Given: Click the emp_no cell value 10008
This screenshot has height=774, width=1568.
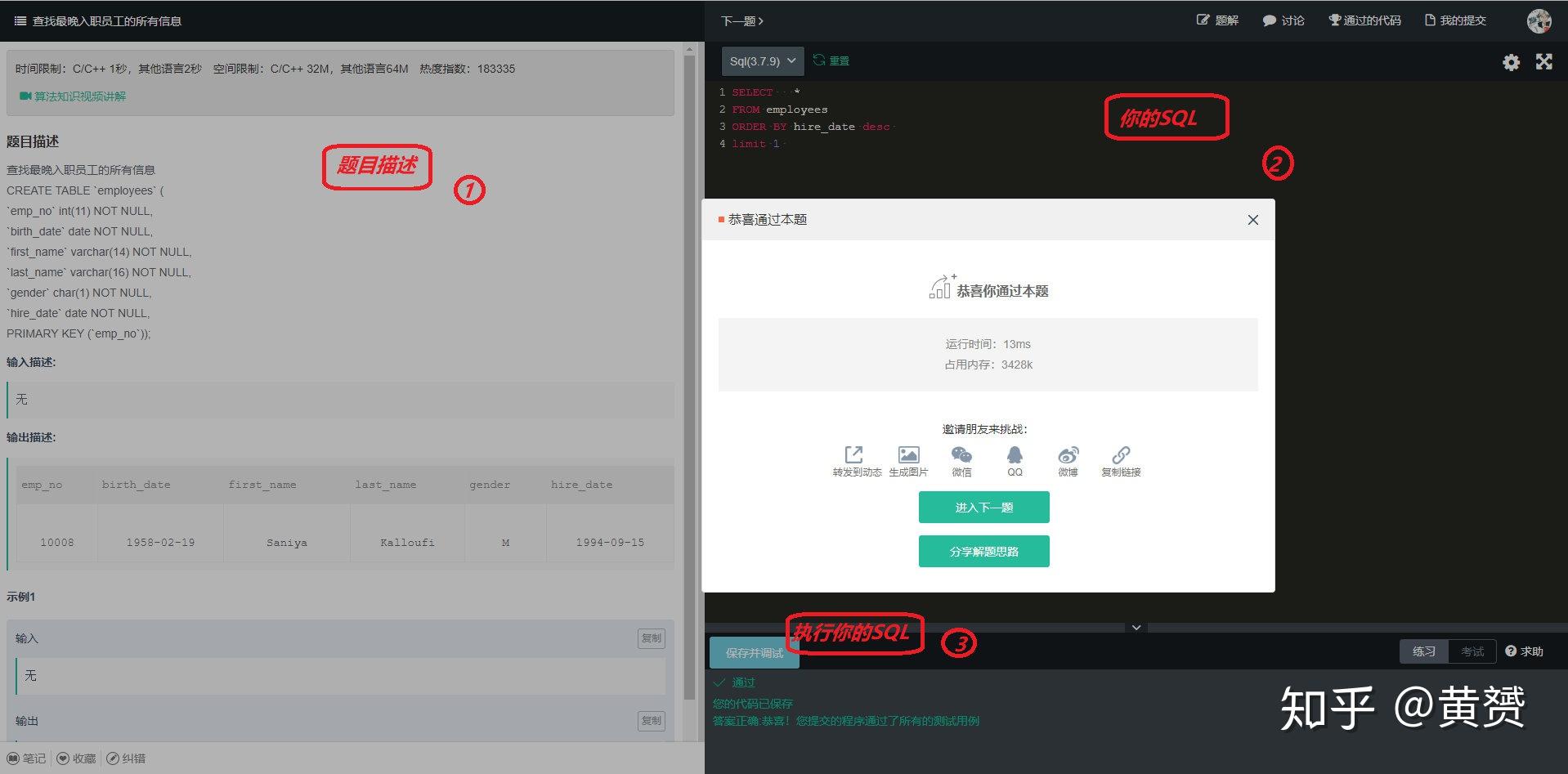Looking at the screenshot, I should click(x=57, y=543).
